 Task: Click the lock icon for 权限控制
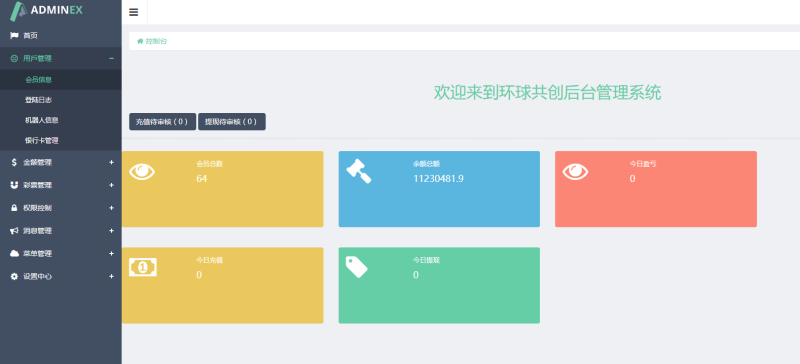pos(14,208)
